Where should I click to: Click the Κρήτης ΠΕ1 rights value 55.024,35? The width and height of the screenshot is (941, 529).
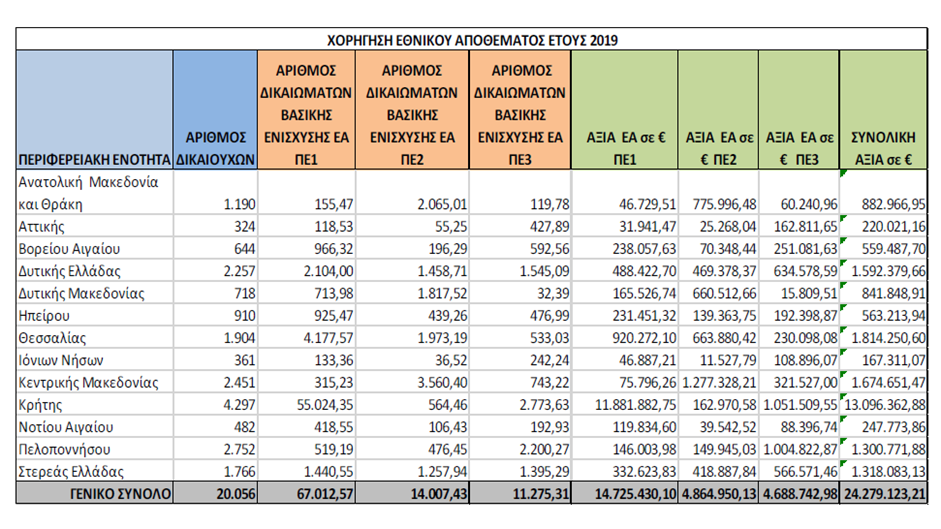pyautogui.click(x=315, y=404)
